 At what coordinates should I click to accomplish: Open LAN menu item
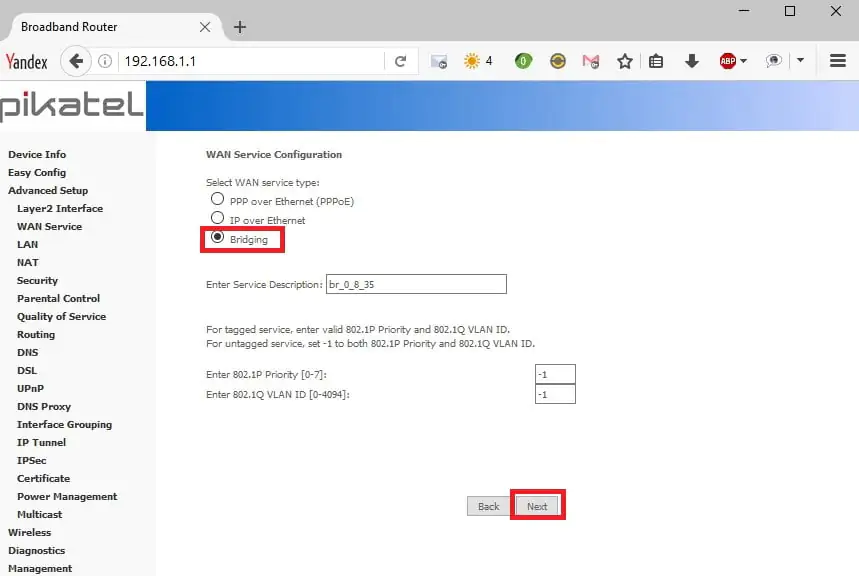pos(27,244)
